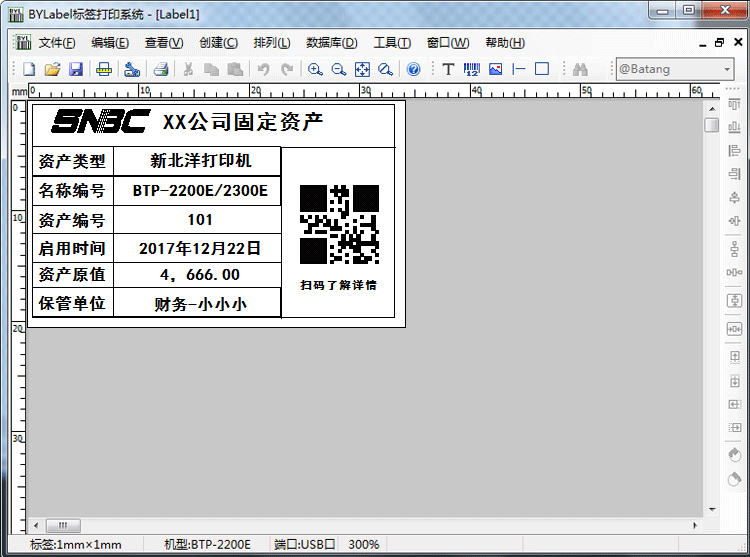
Task: Click the Cut scissors icon
Action: 188,69
